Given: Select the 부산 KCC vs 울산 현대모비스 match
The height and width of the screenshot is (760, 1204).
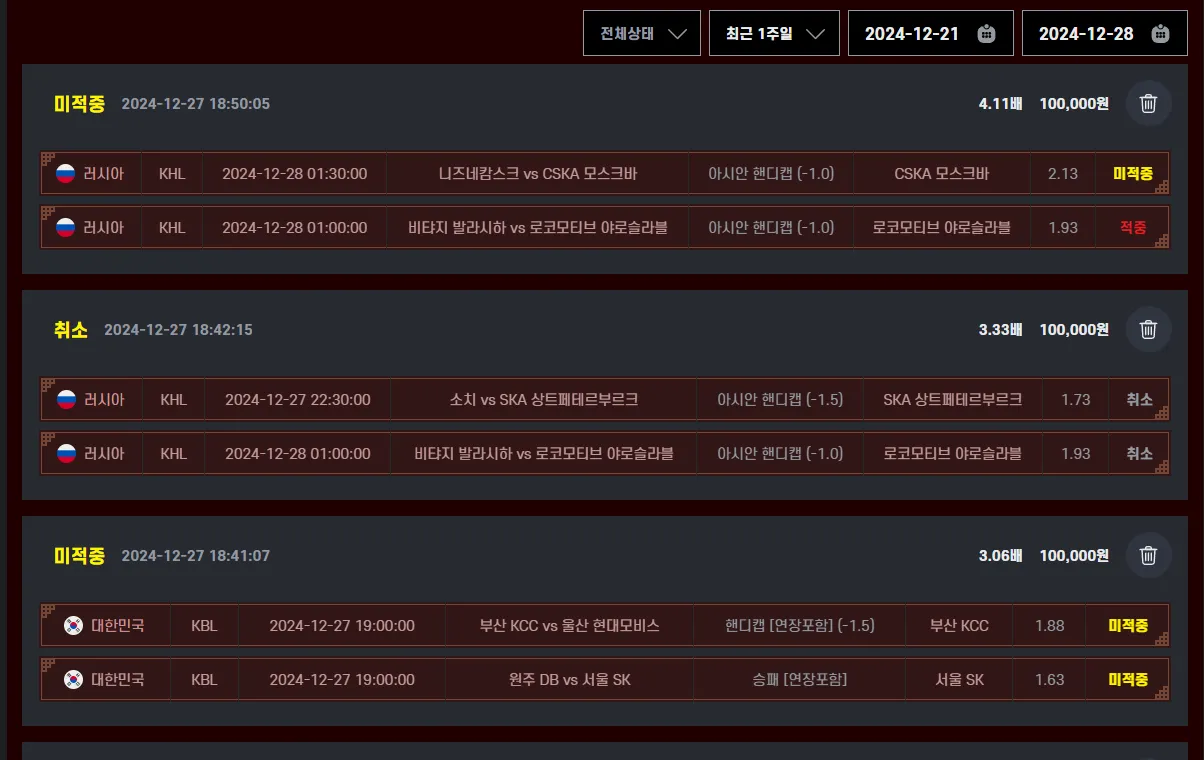Looking at the screenshot, I should (569, 625).
